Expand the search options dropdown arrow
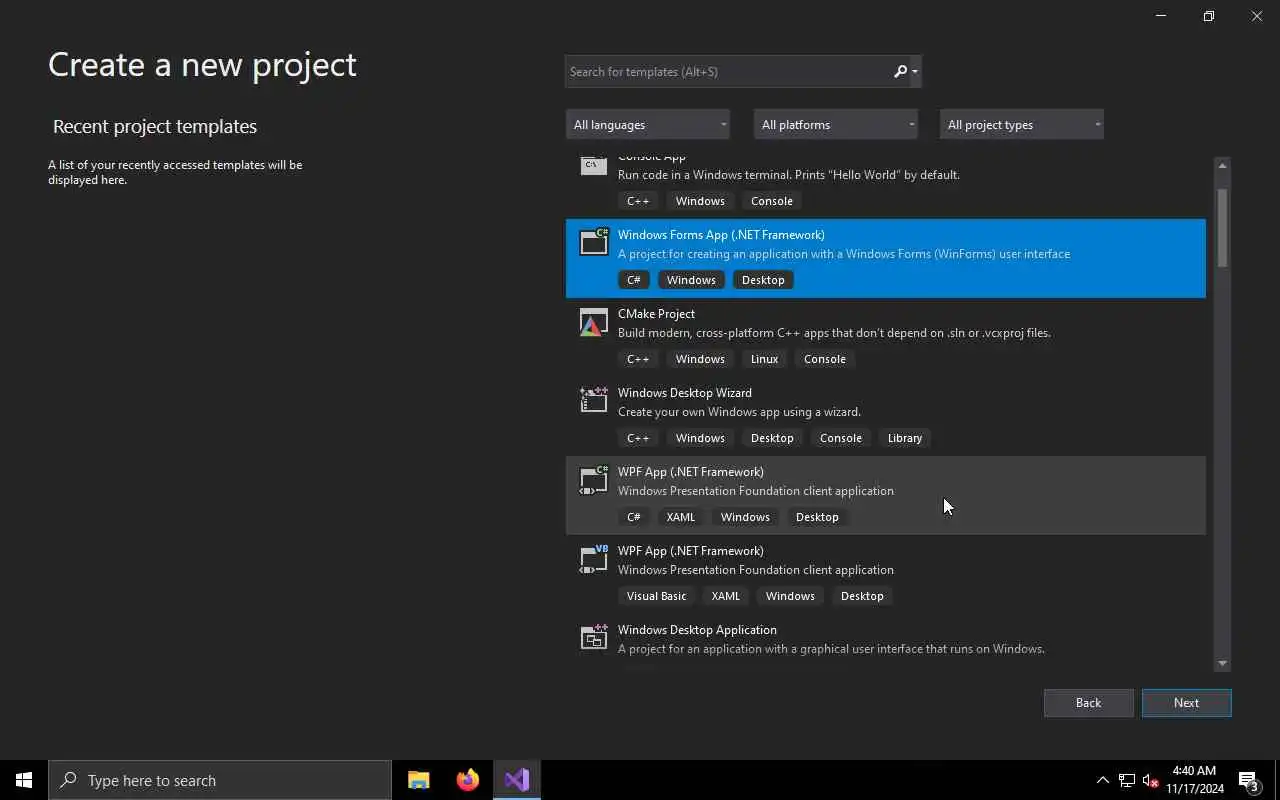1280x800 pixels. 915,71
